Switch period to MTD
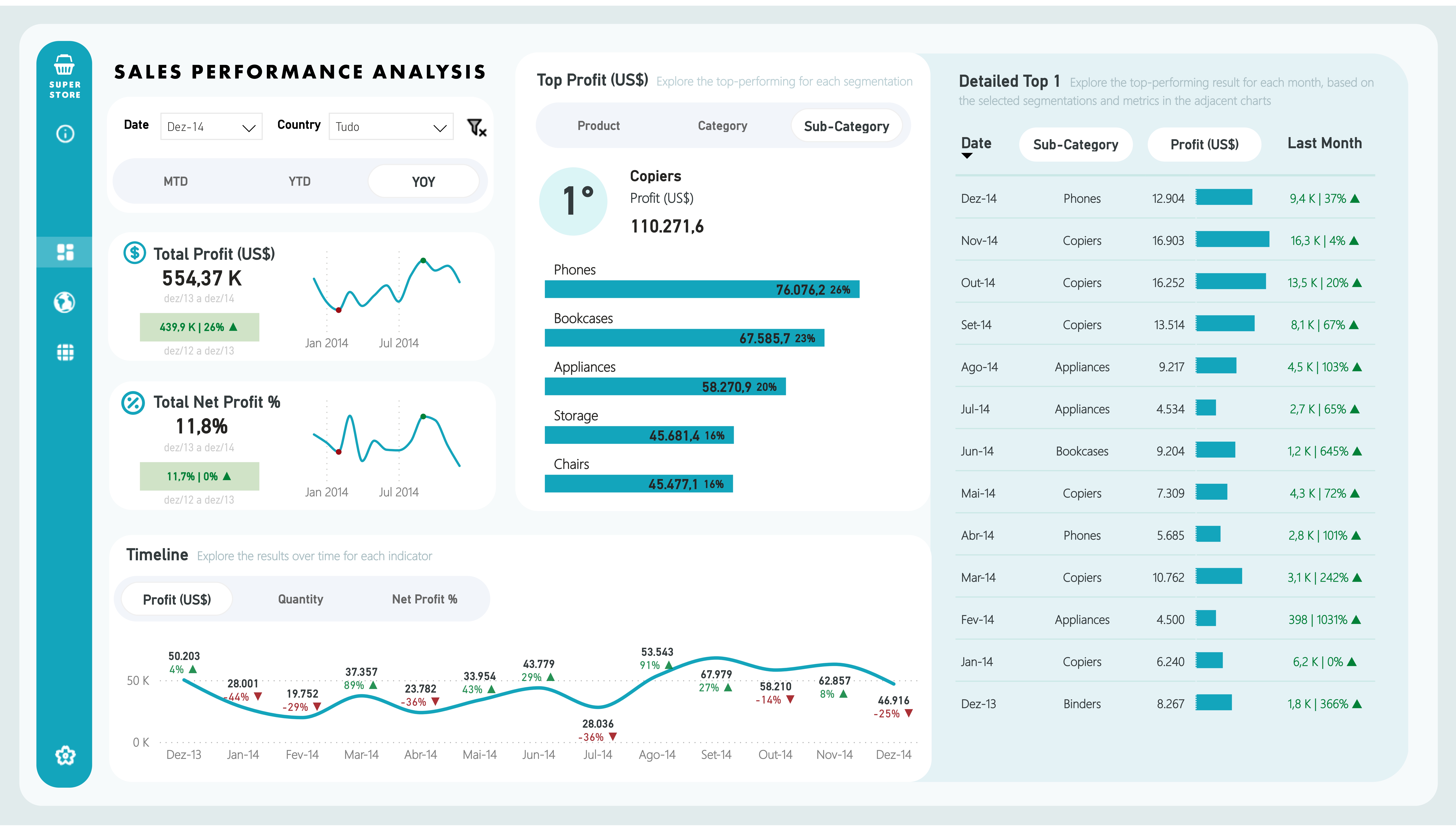 (176, 182)
